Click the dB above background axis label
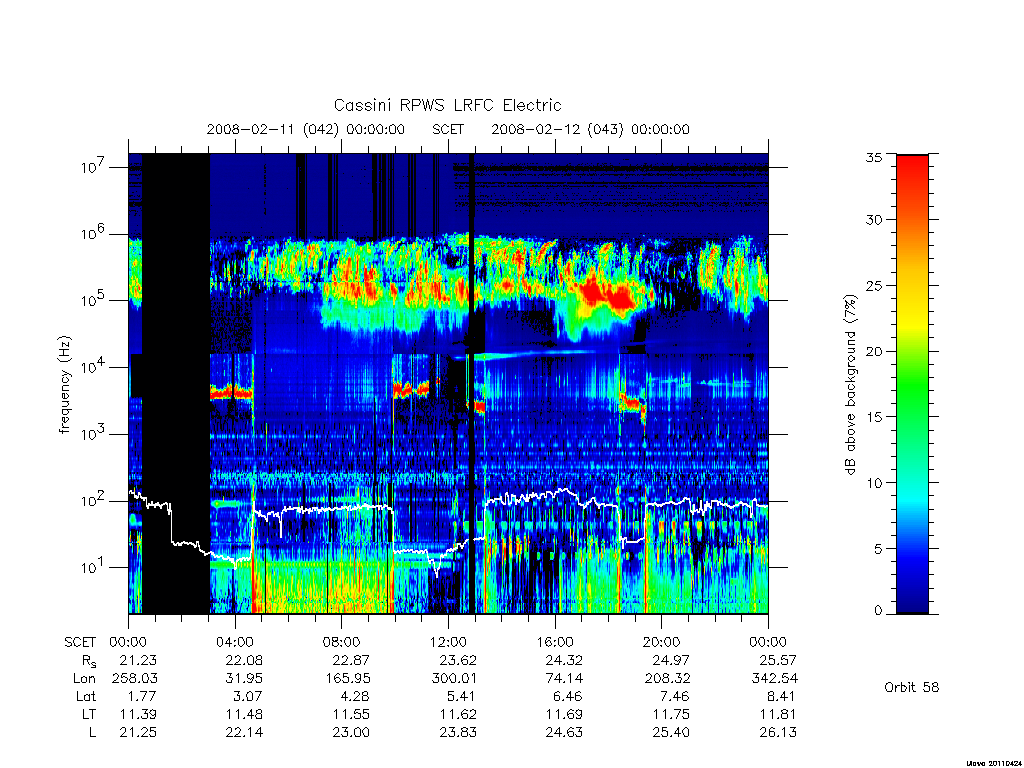Viewport: 1024px width, 768px height. click(850, 385)
